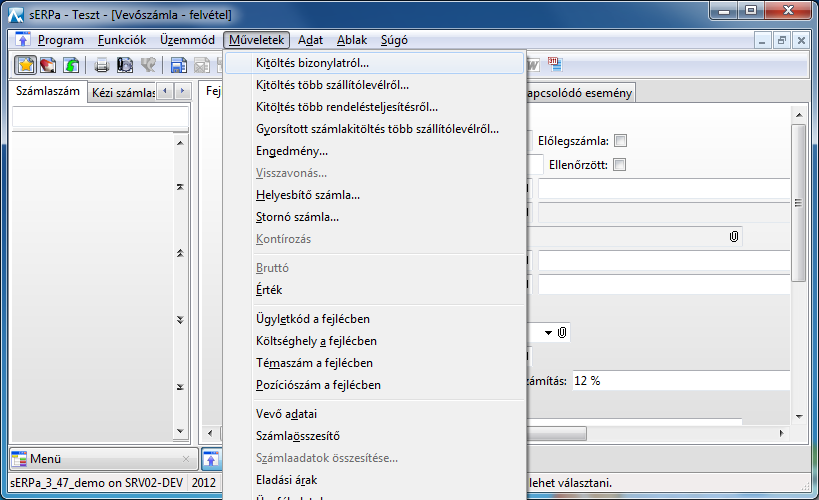
Task: Click the printer icon in the toolbar
Action: tap(102, 65)
